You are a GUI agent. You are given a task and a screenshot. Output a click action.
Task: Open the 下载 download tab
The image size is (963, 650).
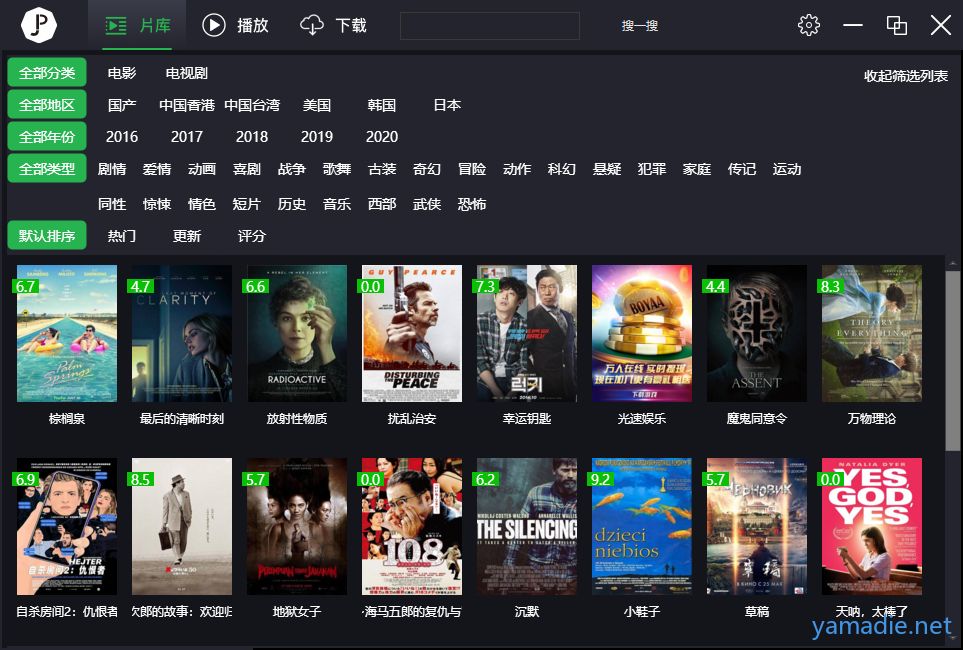point(333,25)
